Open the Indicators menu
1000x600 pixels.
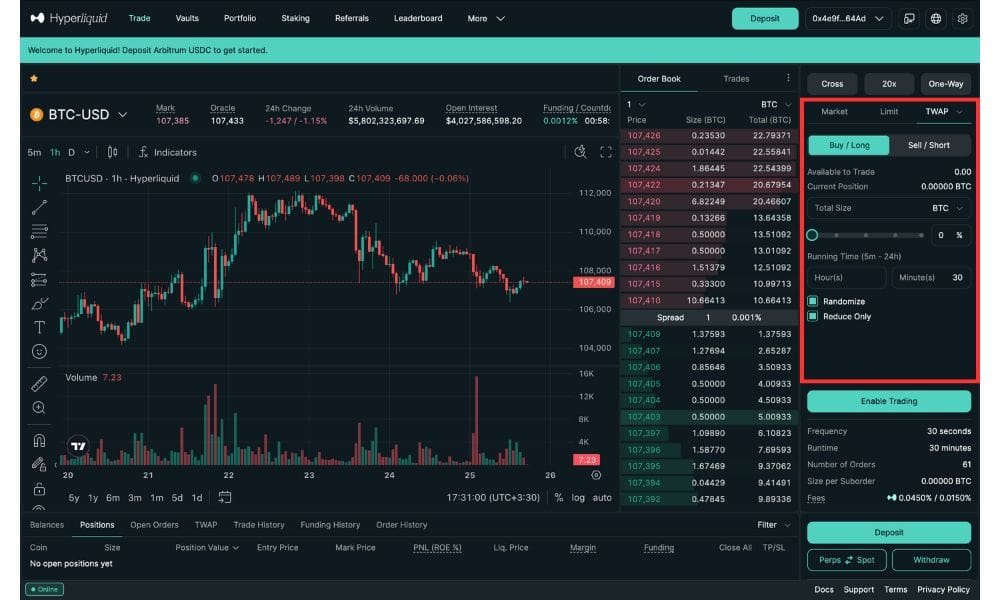point(168,152)
